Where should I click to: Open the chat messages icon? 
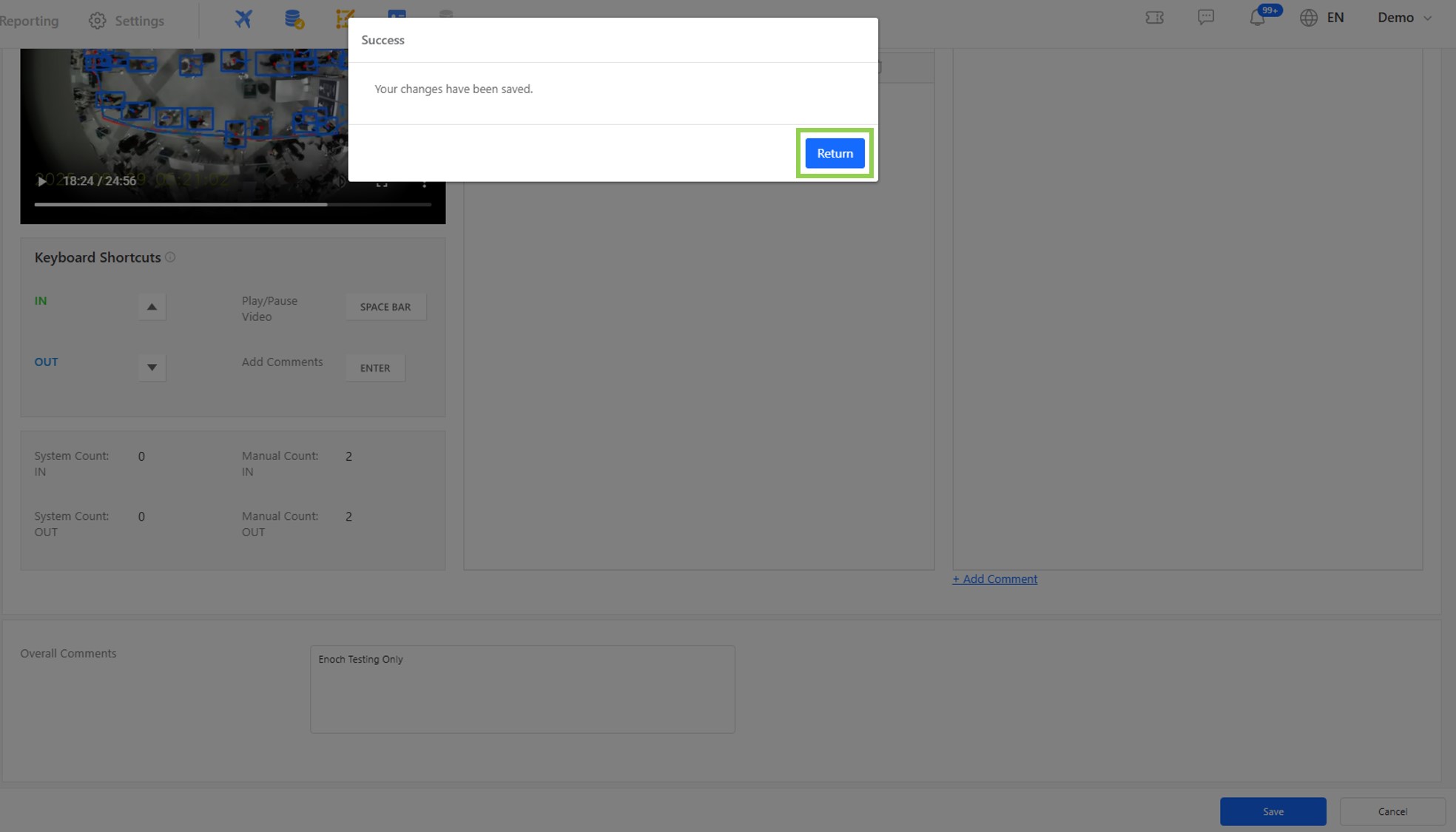(x=1206, y=17)
